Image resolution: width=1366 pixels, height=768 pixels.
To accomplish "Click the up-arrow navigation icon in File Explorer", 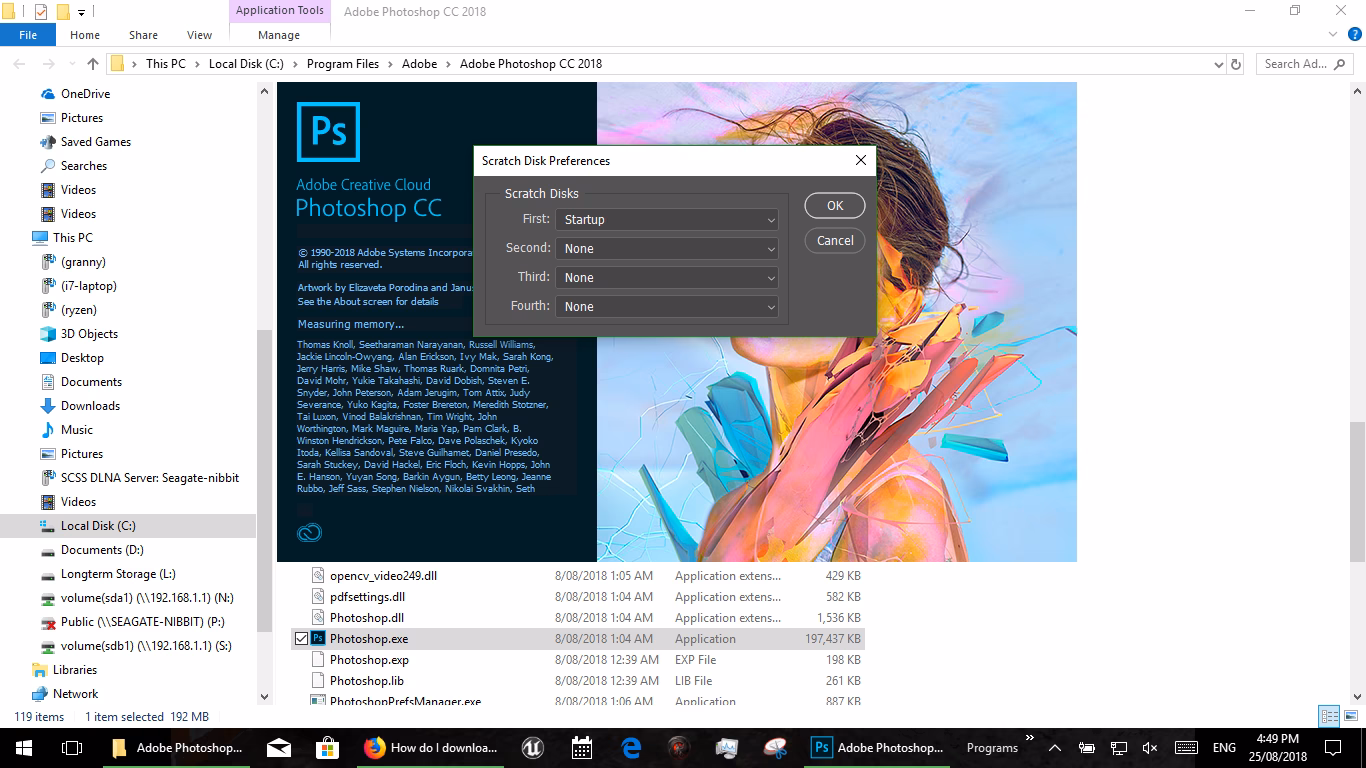I will tap(92, 63).
